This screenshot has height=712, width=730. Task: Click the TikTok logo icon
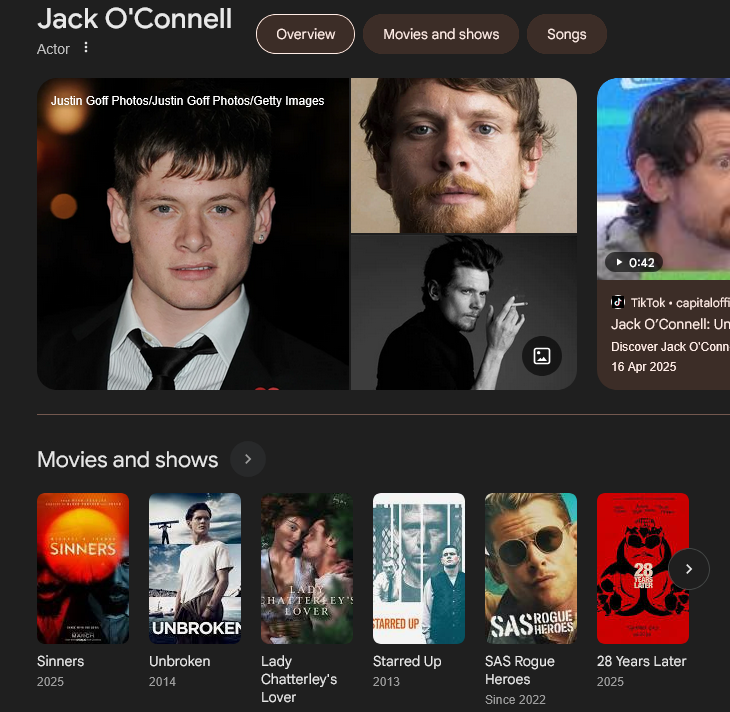tap(618, 302)
